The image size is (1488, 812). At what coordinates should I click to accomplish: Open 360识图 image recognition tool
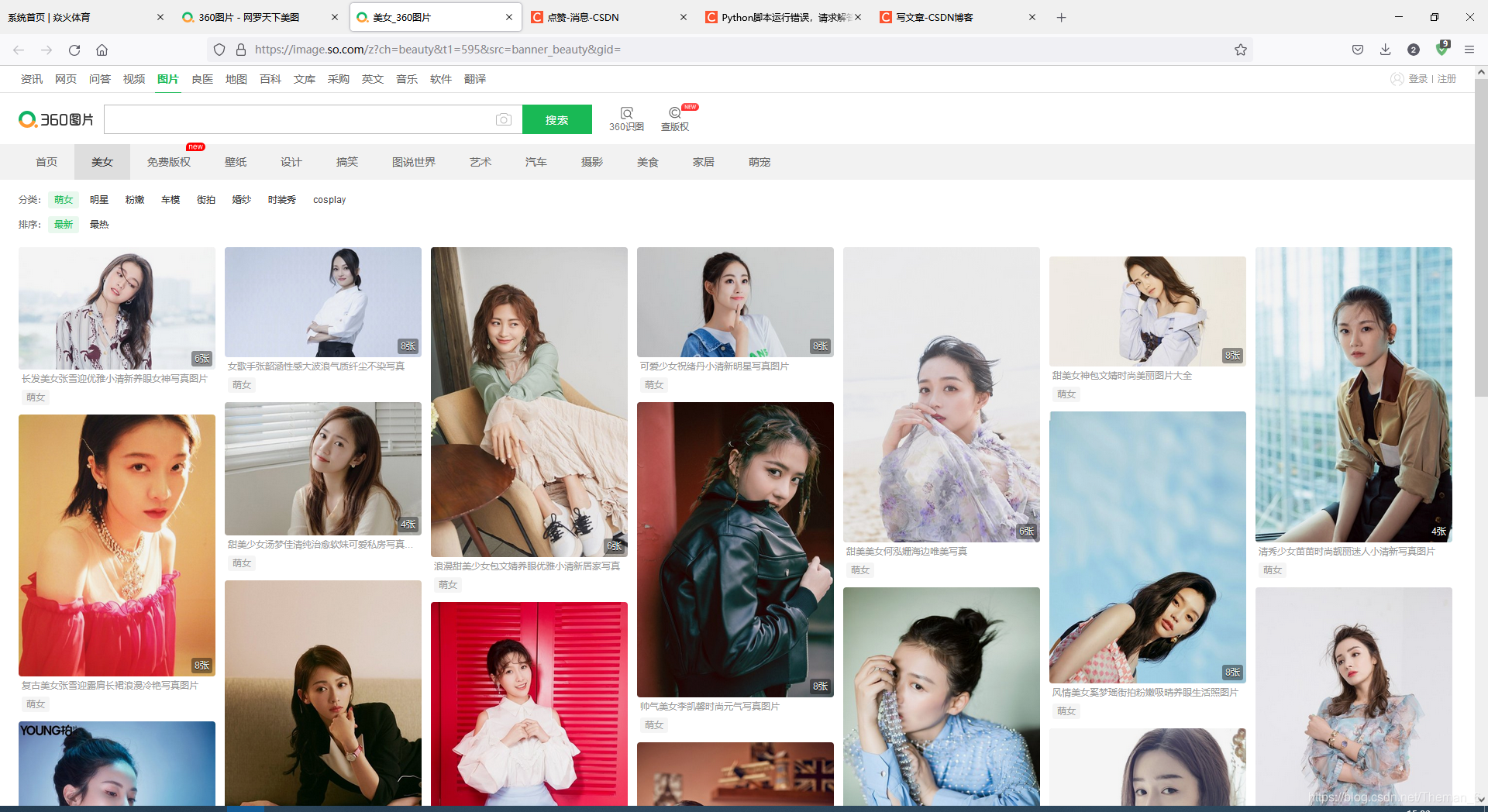(x=626, y=119)
